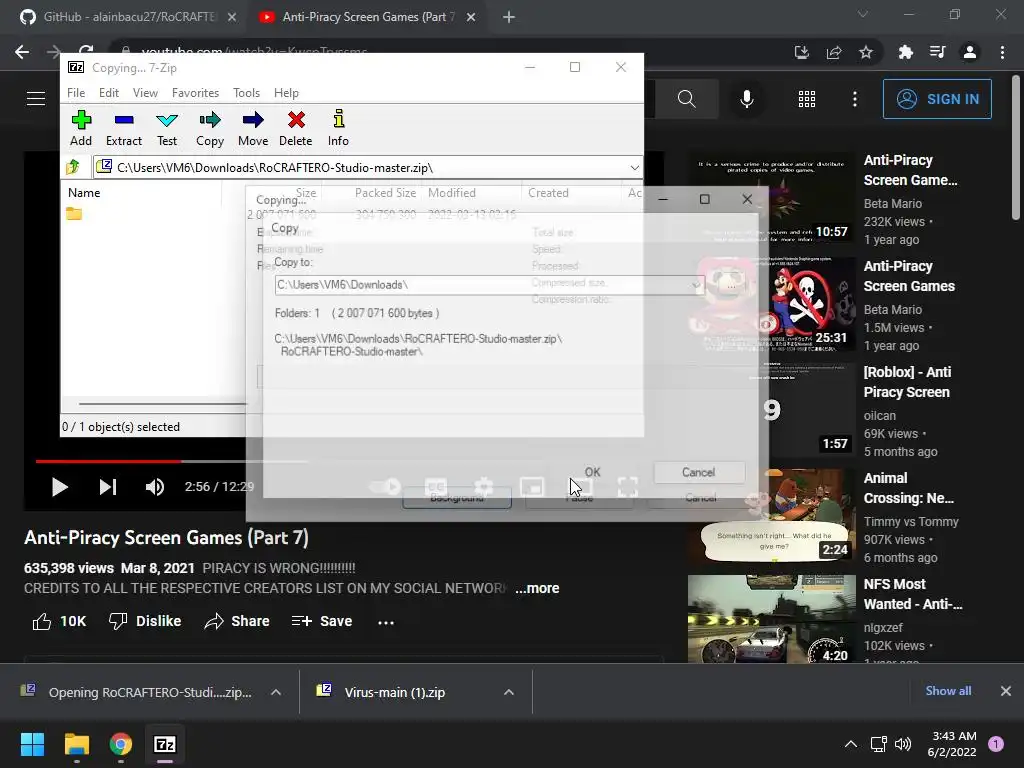Open more actions ellipsis under video
The image size is (1024, 768).
click(x=386, y=622)
